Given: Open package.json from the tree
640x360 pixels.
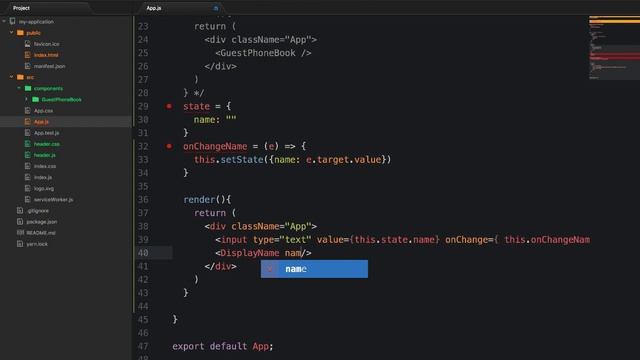Looking at the screenshot, I should tap(42, 222).
